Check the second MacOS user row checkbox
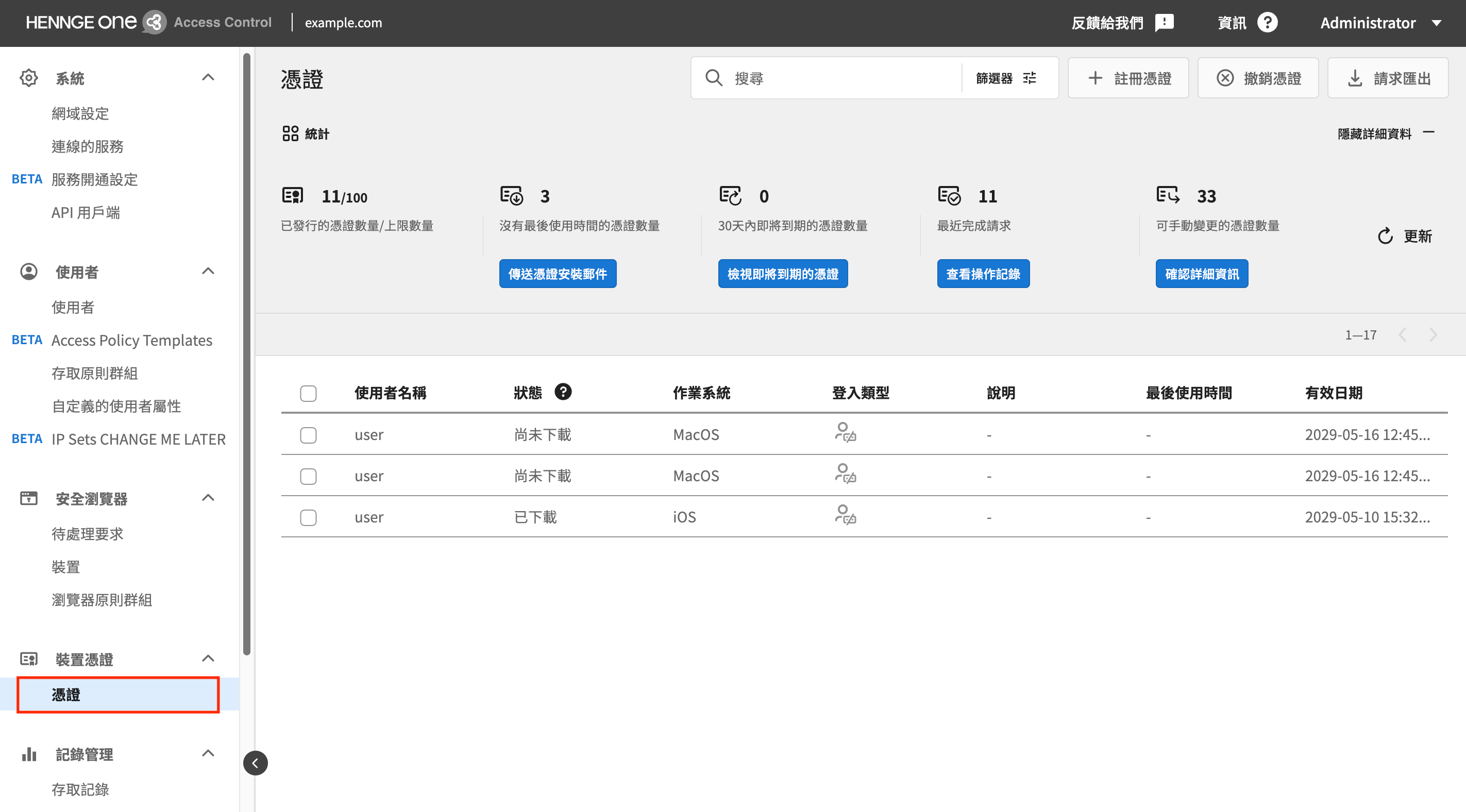 [308, 476]
